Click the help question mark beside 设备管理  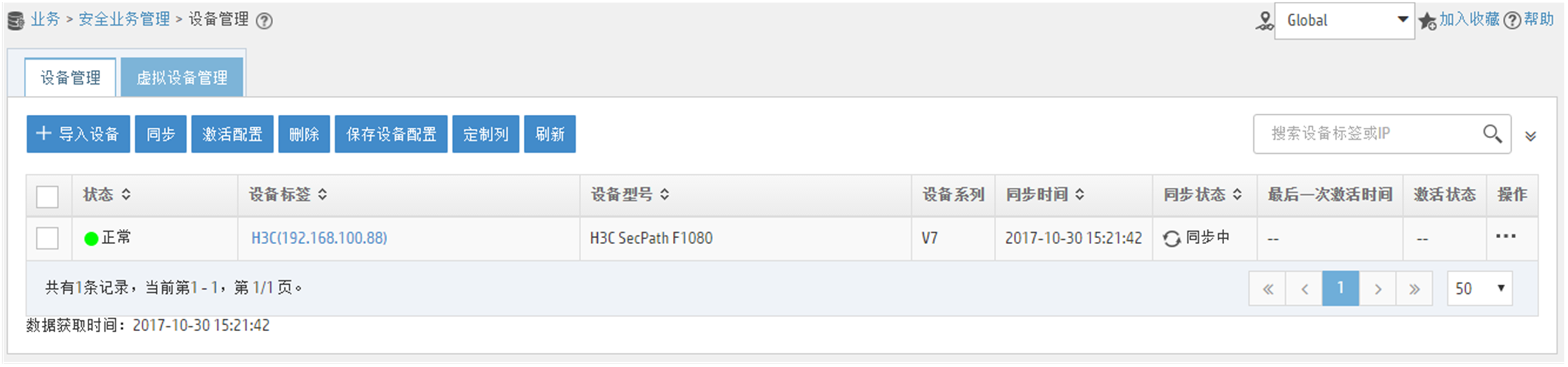click(263, 21)
